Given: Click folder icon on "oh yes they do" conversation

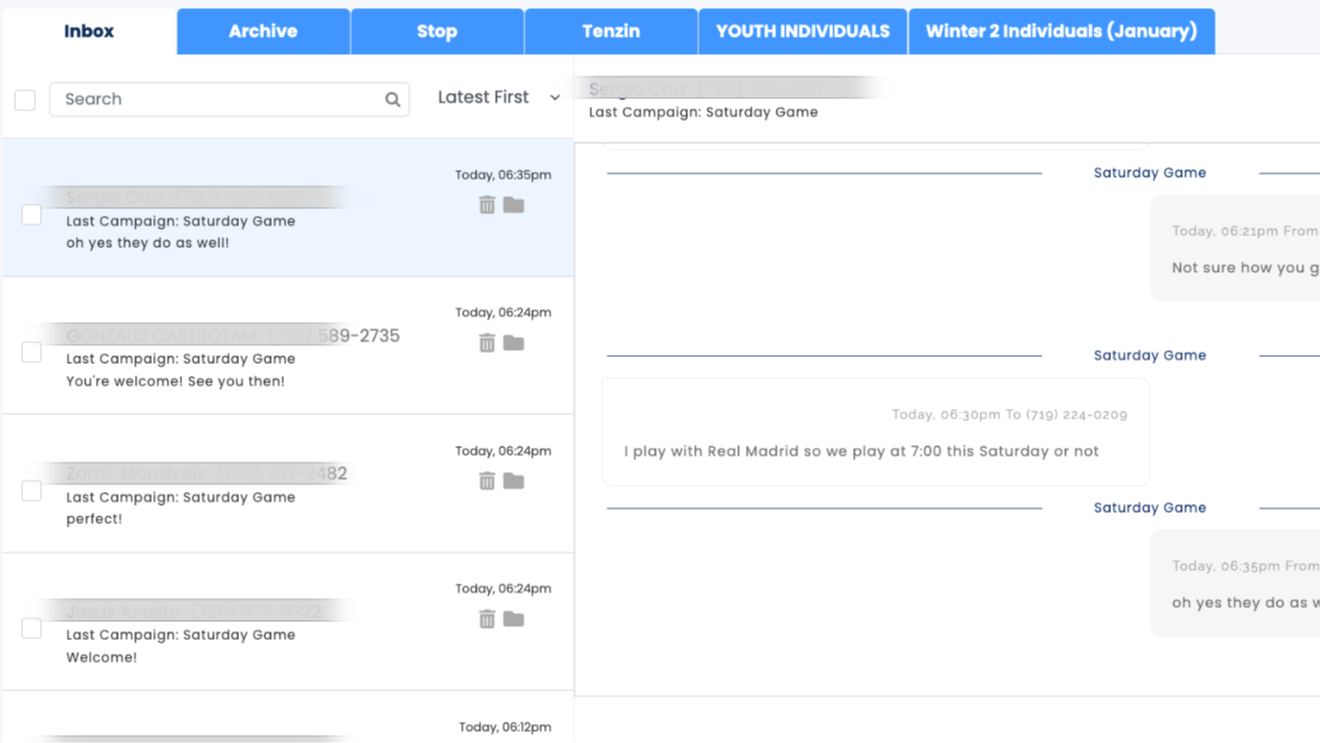Looking at the screenshot, I should [x=514, y=205].
